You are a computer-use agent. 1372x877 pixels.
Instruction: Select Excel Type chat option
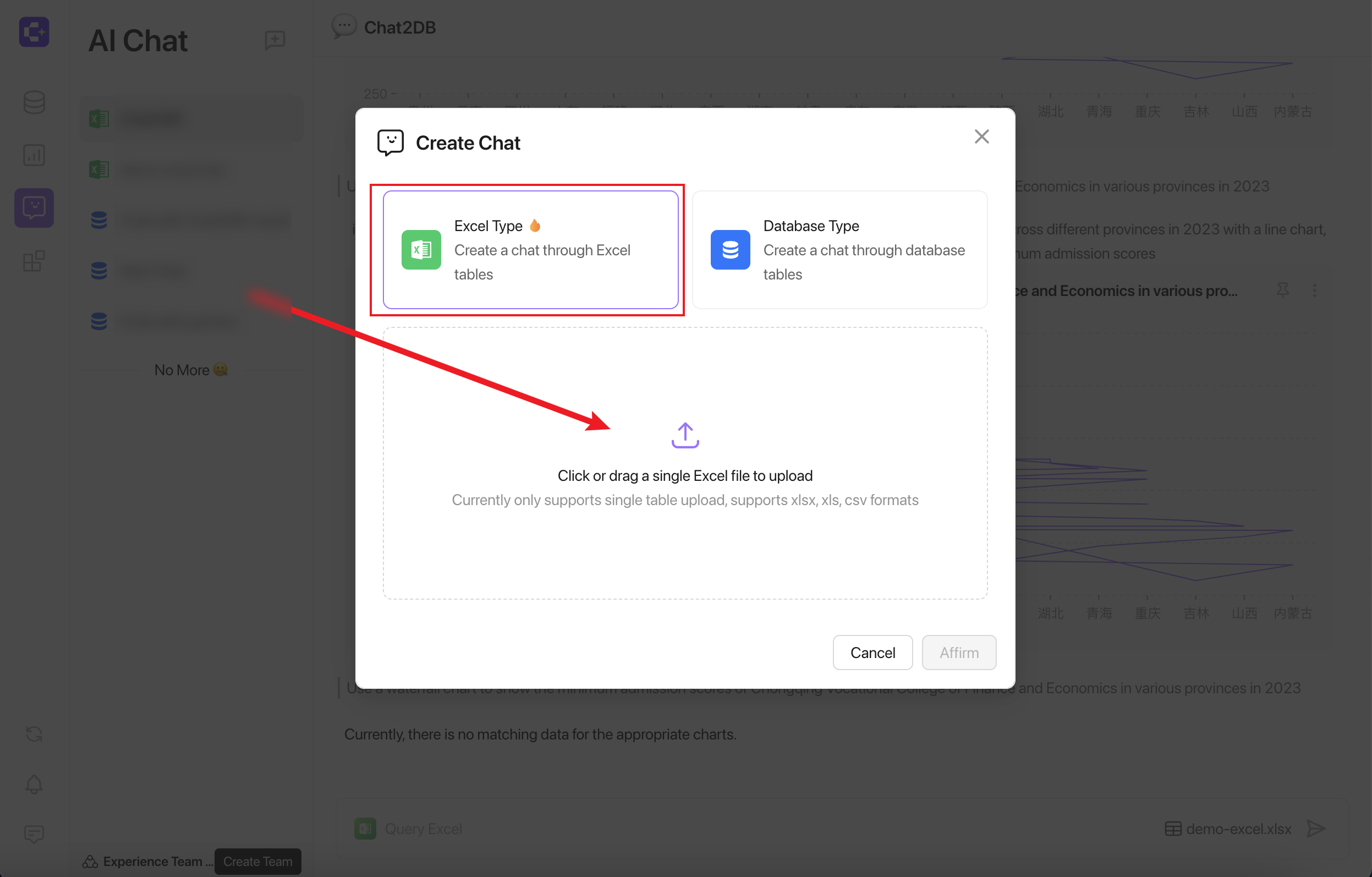click(x=530, y=249)
